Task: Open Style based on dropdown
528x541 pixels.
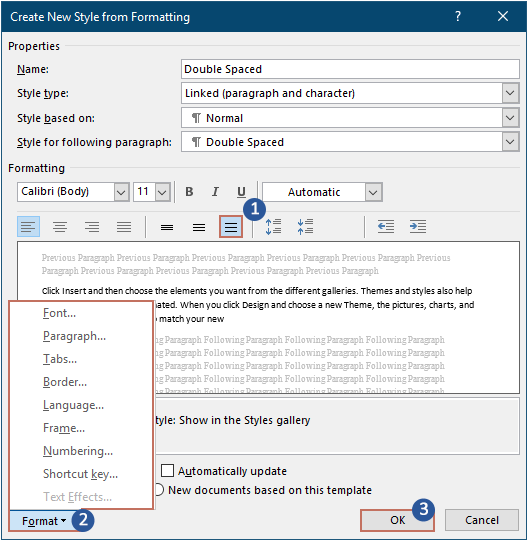Action: [x=510, y=118]
